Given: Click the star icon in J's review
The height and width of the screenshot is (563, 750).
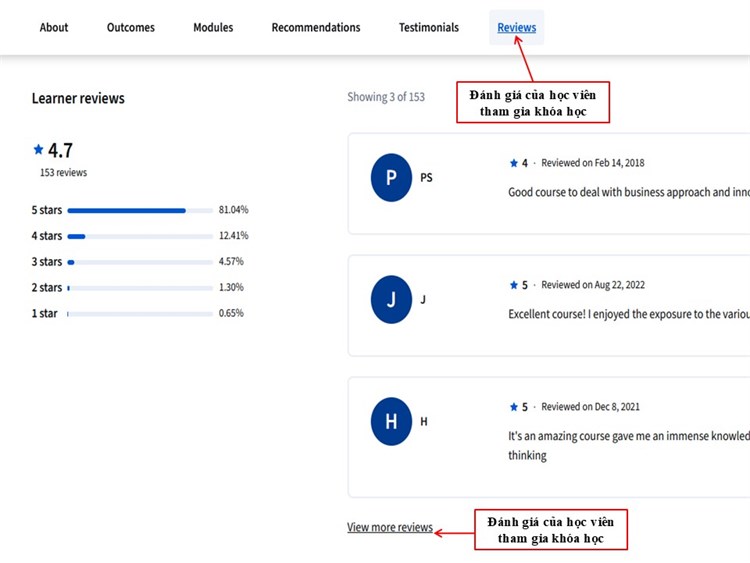Looking at the screenshot, I should pos(514,285).
